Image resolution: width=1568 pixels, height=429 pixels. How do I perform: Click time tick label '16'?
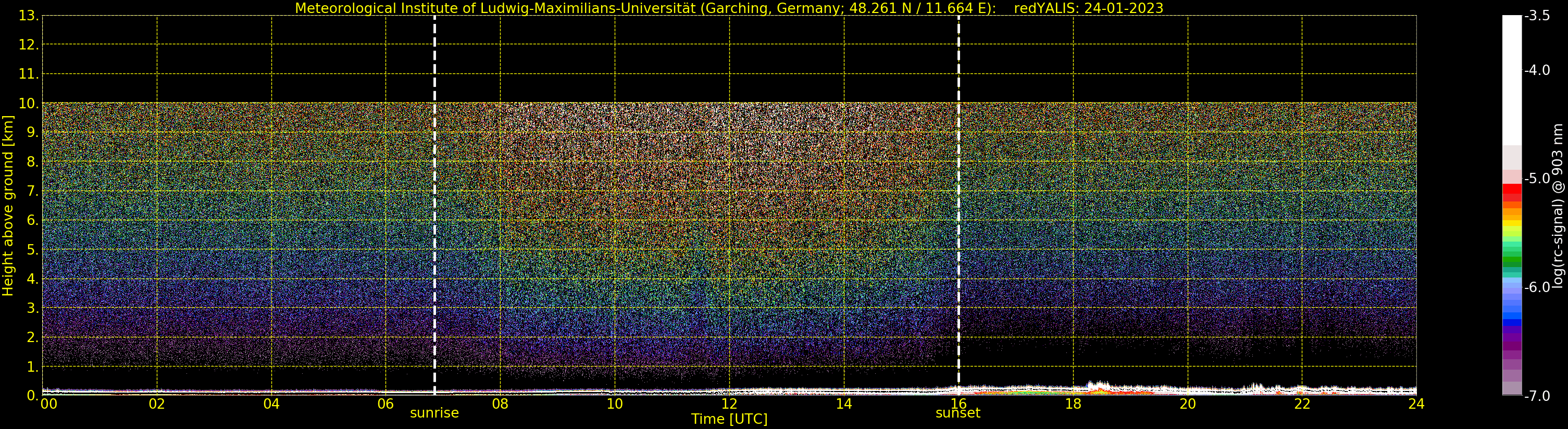(958, 404)
